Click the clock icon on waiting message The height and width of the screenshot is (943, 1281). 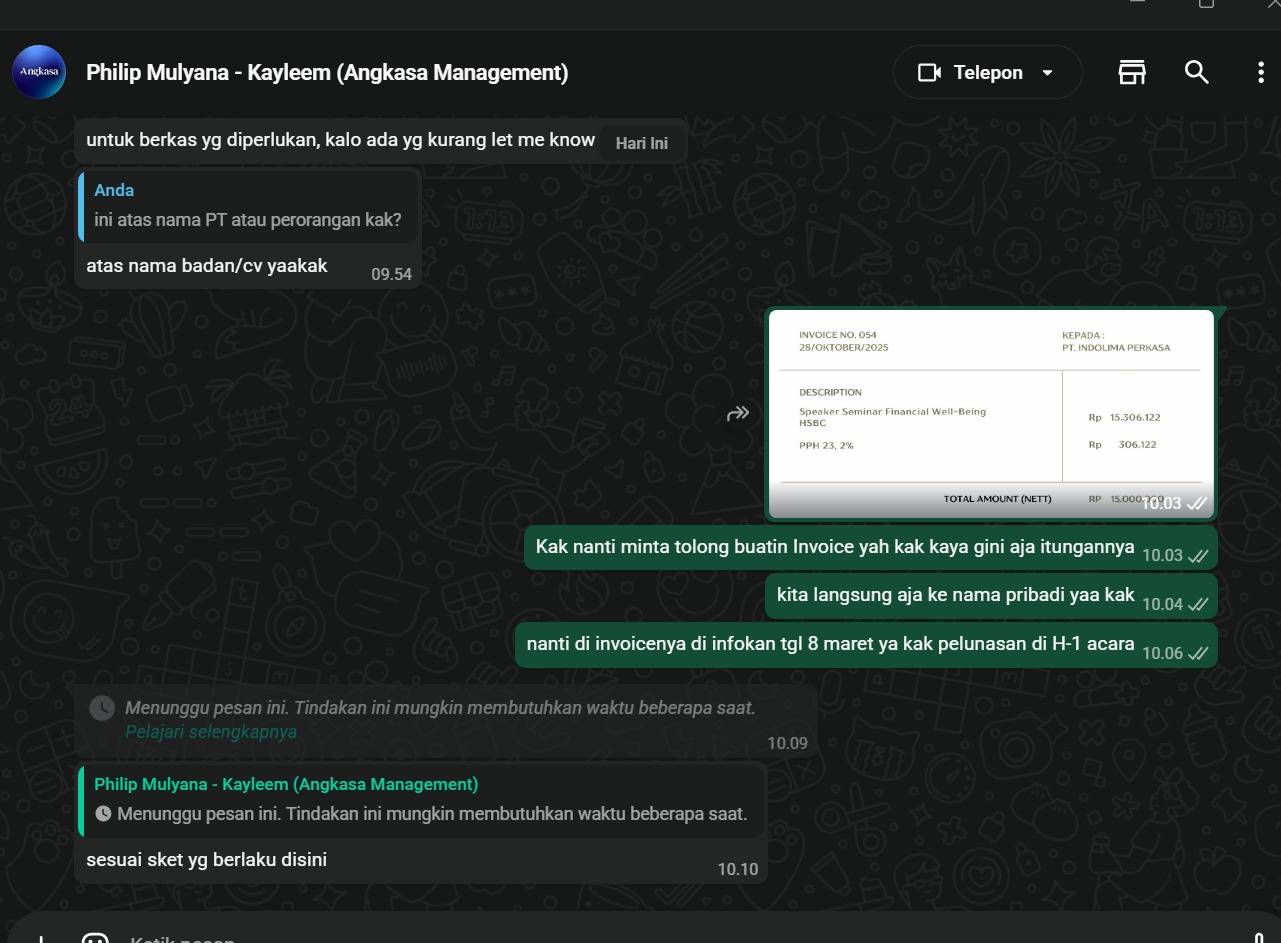coord(102,708)
